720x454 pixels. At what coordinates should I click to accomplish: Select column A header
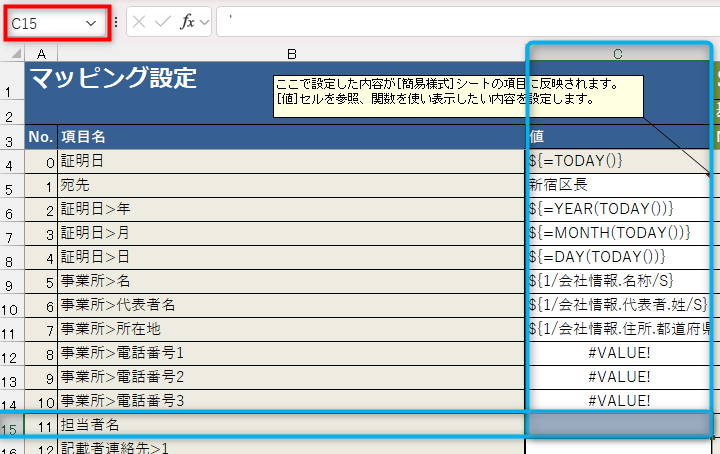pos(41,53)
